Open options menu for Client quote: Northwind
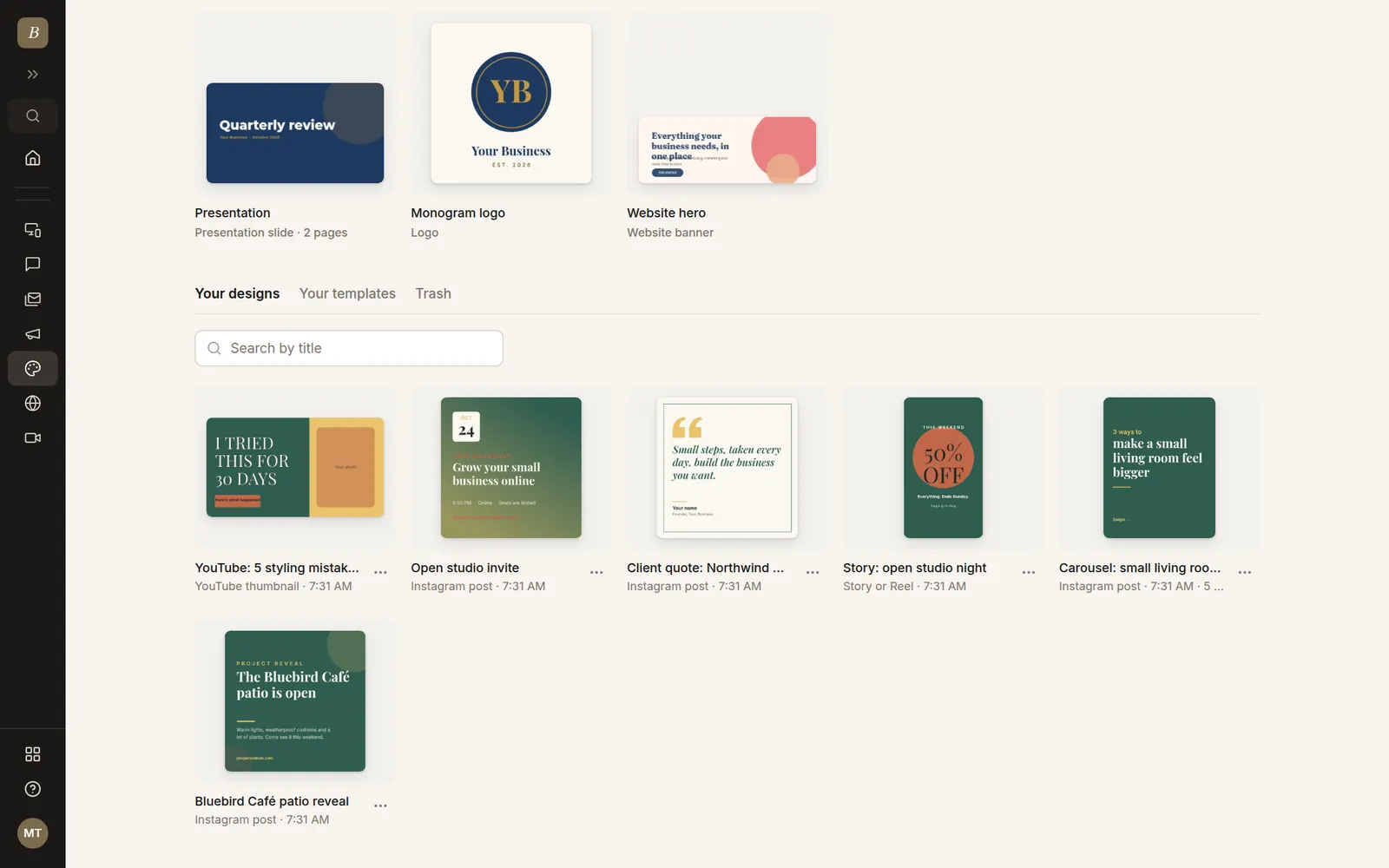The image size is (1389, 868). [x=813, y=573]
